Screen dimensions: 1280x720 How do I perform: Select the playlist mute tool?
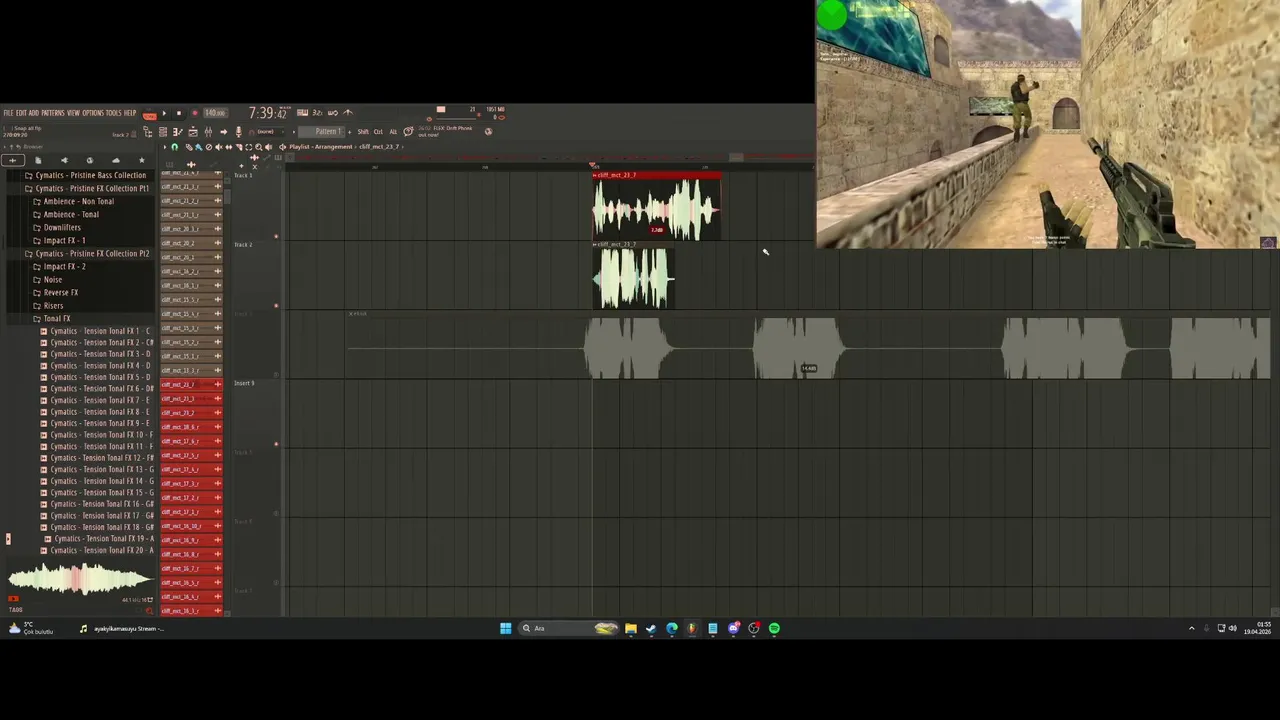click(219, 147)
